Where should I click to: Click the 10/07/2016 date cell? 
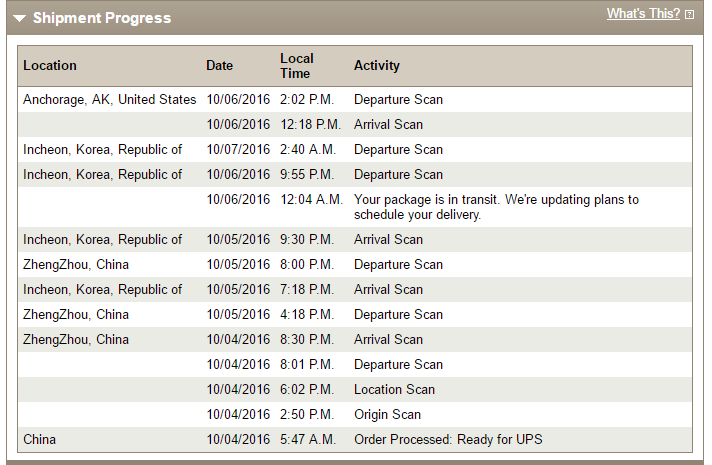238,149
